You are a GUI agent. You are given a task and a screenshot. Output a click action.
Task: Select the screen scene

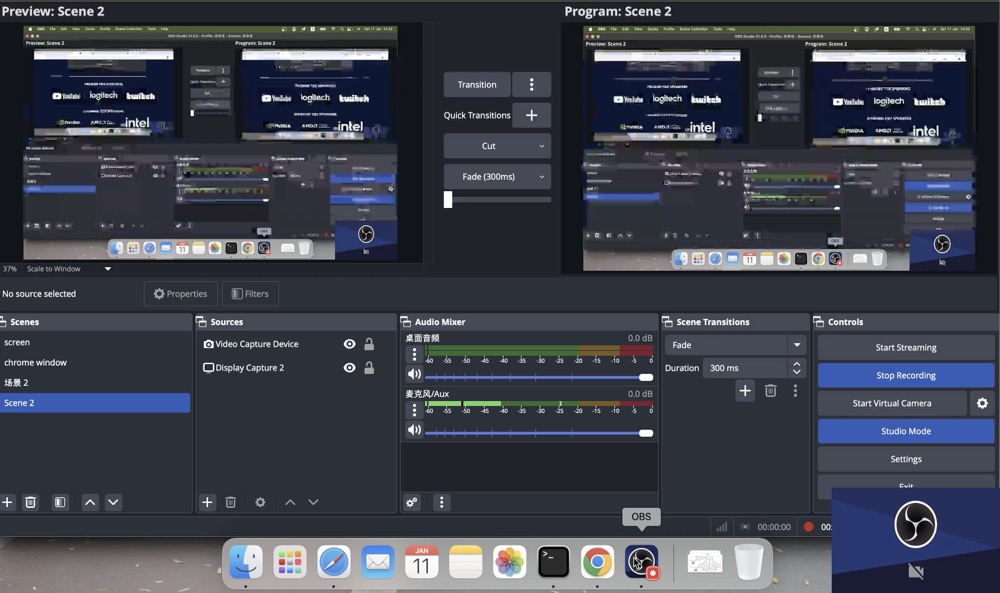pyautogui.click(x=95, y=342)
